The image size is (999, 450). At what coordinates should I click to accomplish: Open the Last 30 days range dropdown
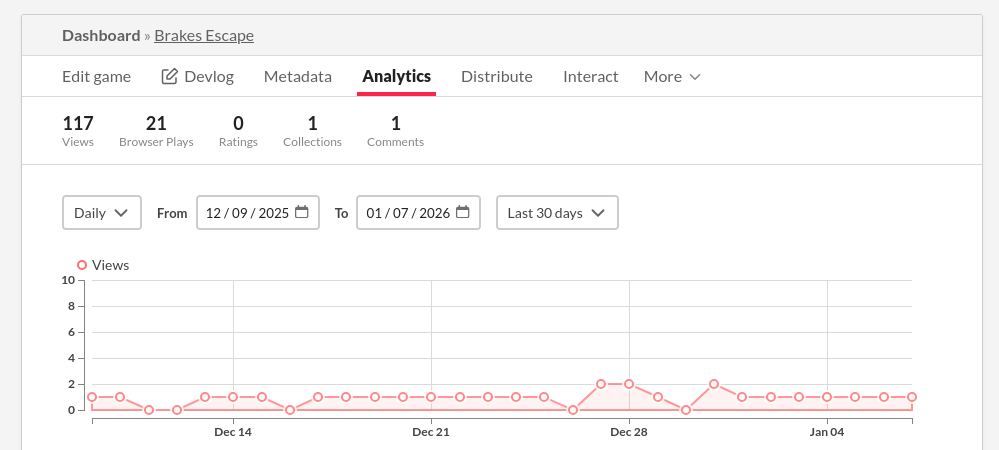click(x=557, y=213)
